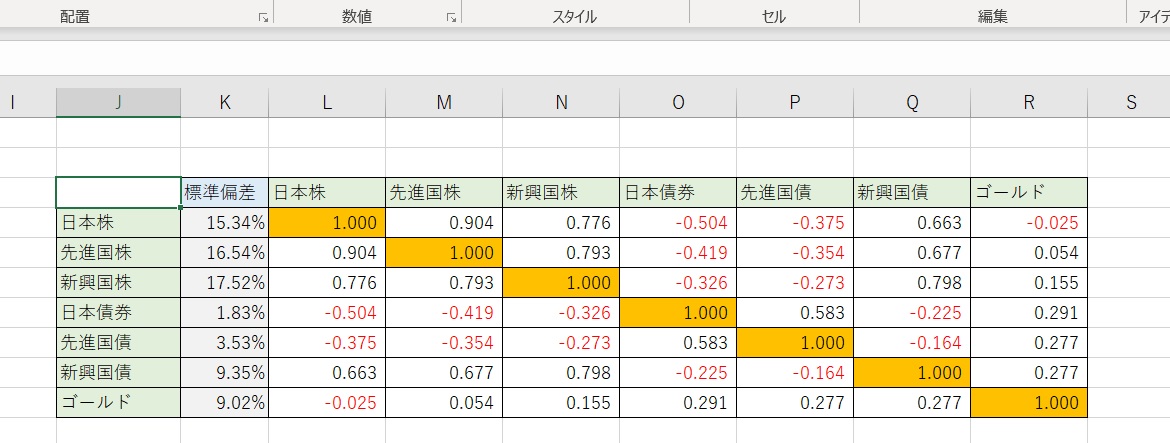1170x443 pixels.
Task: Click 0.663 in the 日本株 row
Action: 912,222
